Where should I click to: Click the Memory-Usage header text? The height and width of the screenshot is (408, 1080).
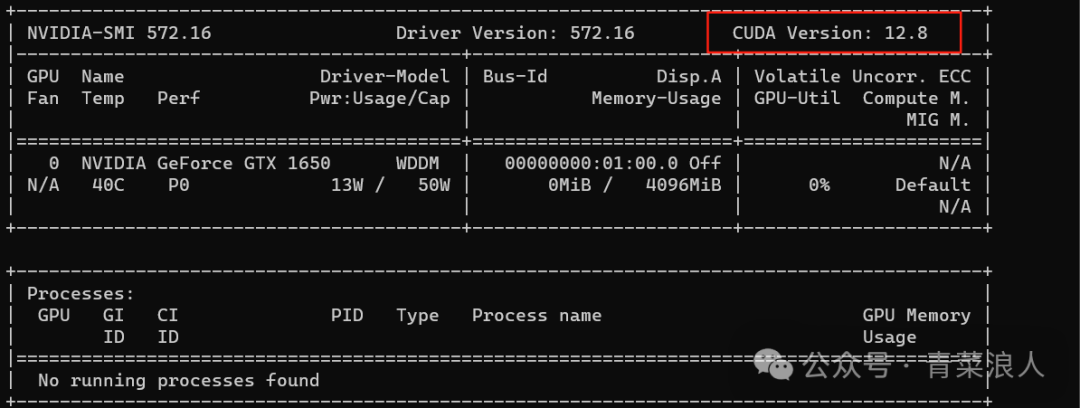tap(656, 98)
